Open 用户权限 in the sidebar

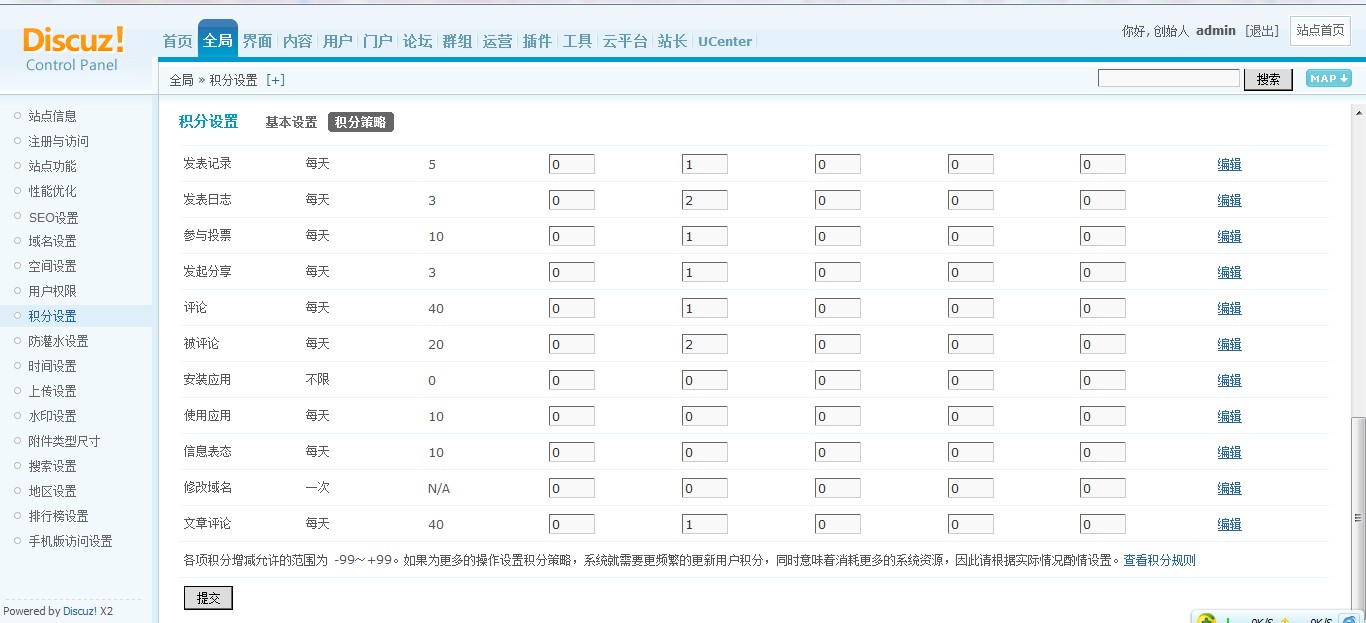click(52, 291)
